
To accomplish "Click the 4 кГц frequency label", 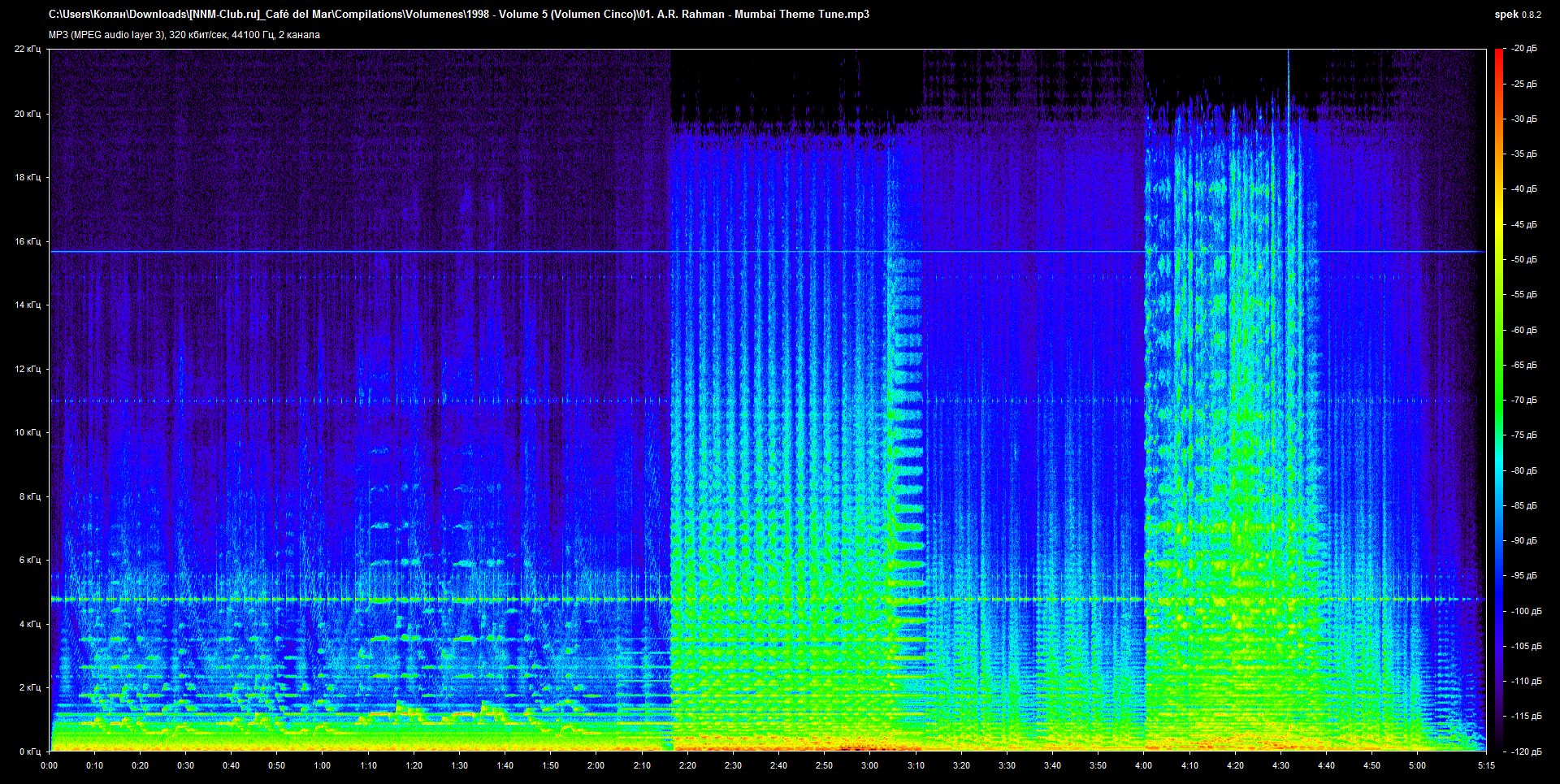I will pos(30,624).
